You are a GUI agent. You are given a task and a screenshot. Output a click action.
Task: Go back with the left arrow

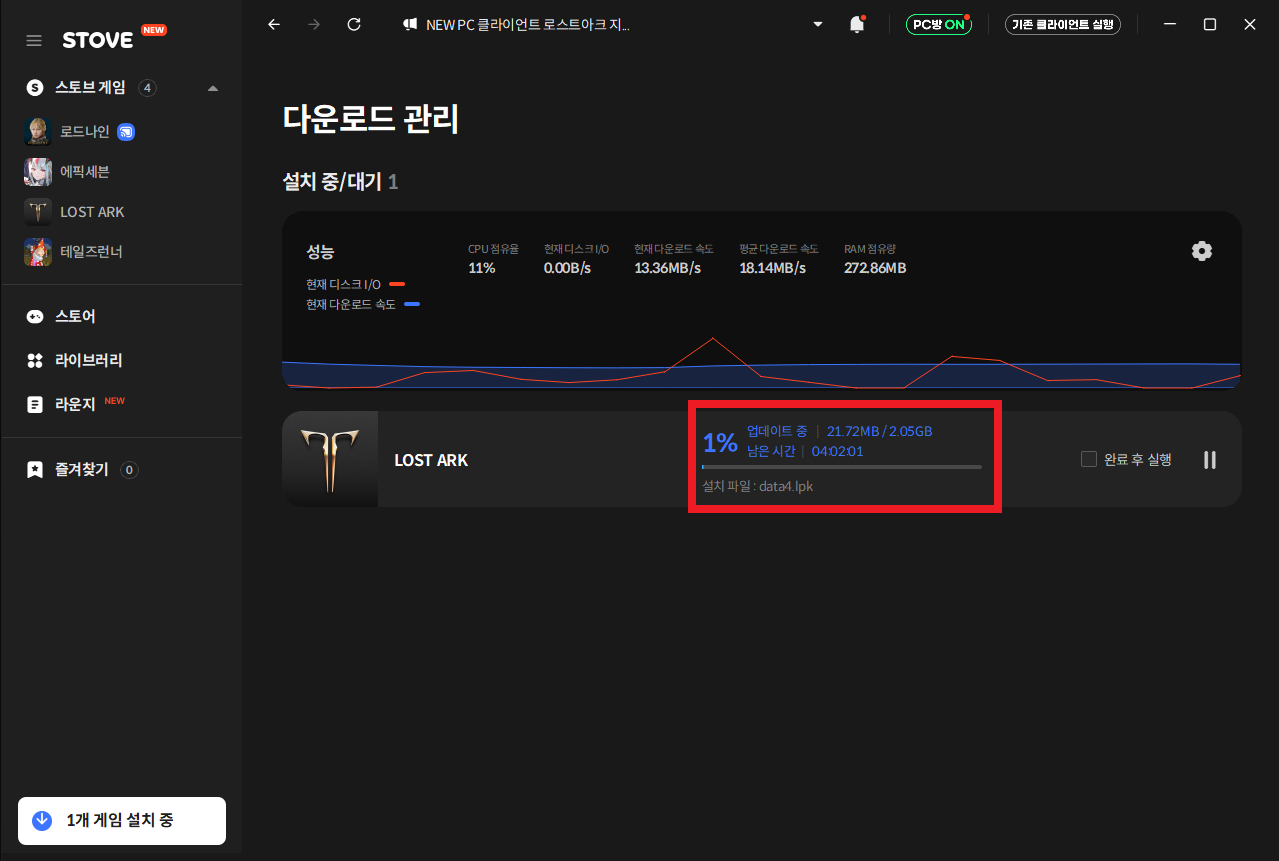(x=274, y=24)
